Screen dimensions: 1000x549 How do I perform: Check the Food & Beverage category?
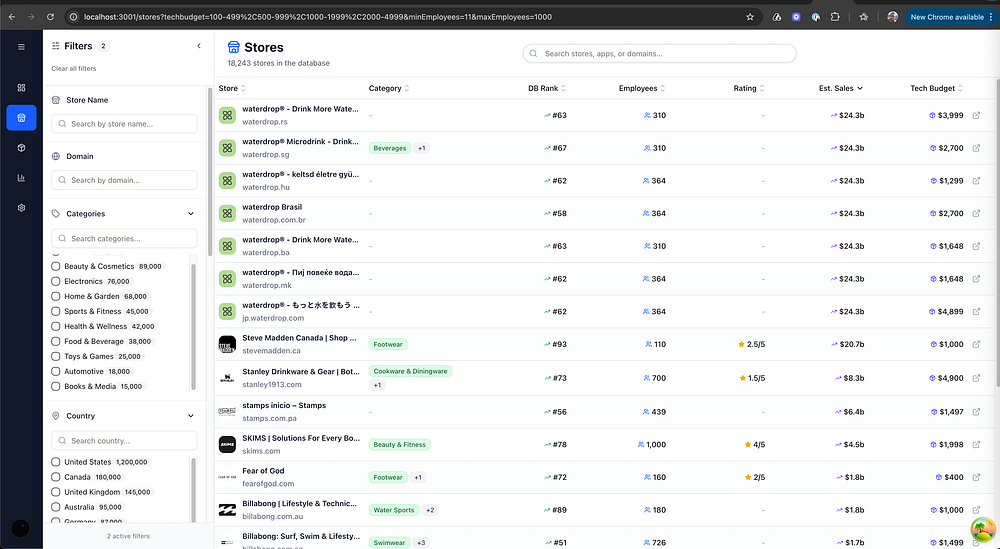point(55,341)
